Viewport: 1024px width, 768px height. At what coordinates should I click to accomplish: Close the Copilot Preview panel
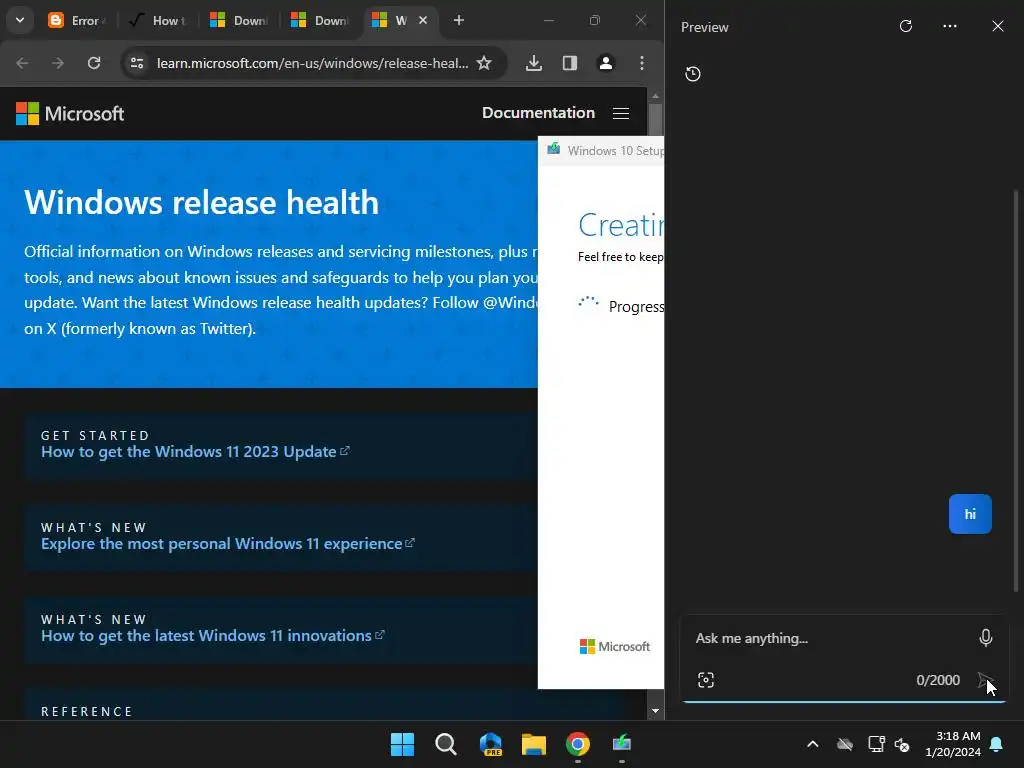[x=997, y=26]
